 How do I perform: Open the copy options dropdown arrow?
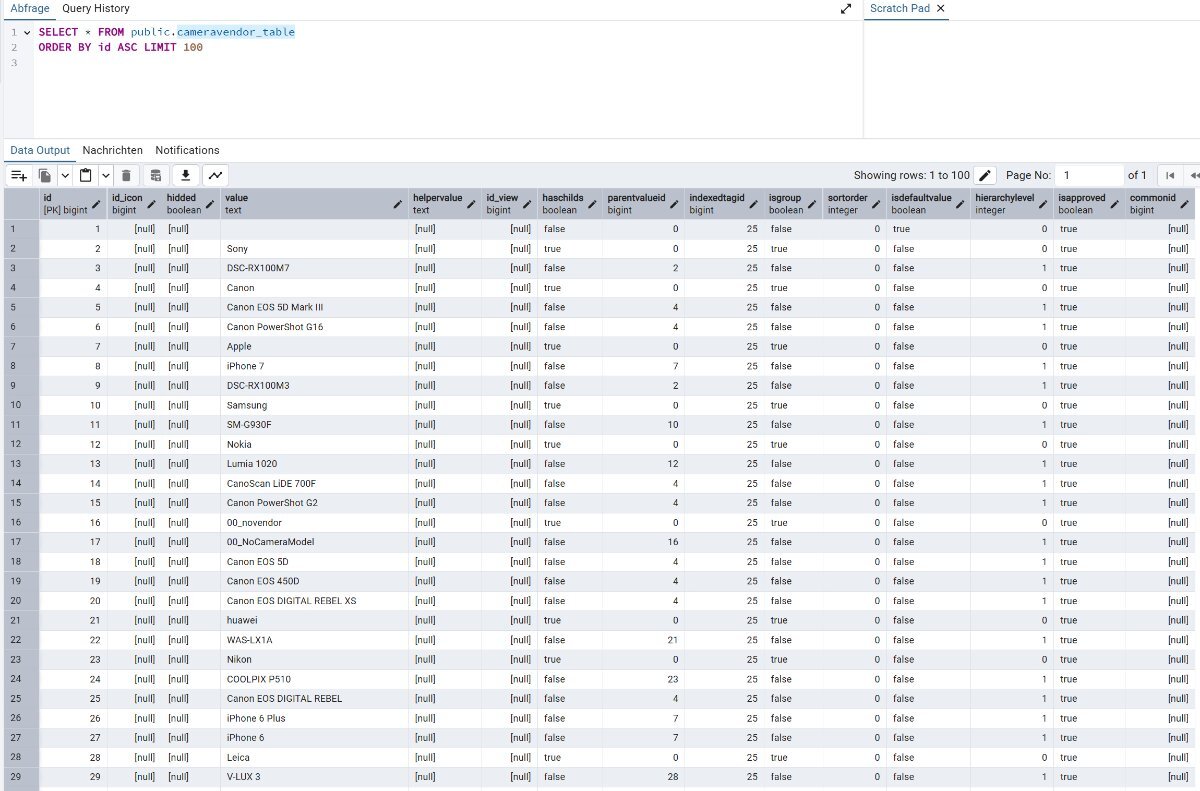coord(65,175)
